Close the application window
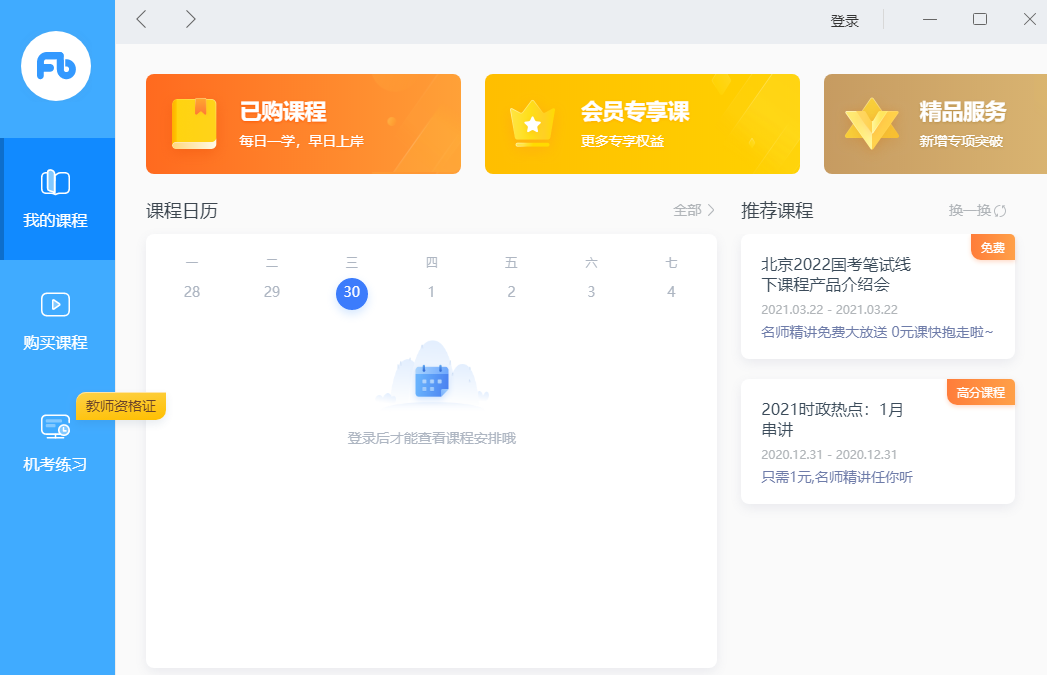 click(x=1030, y=19)
